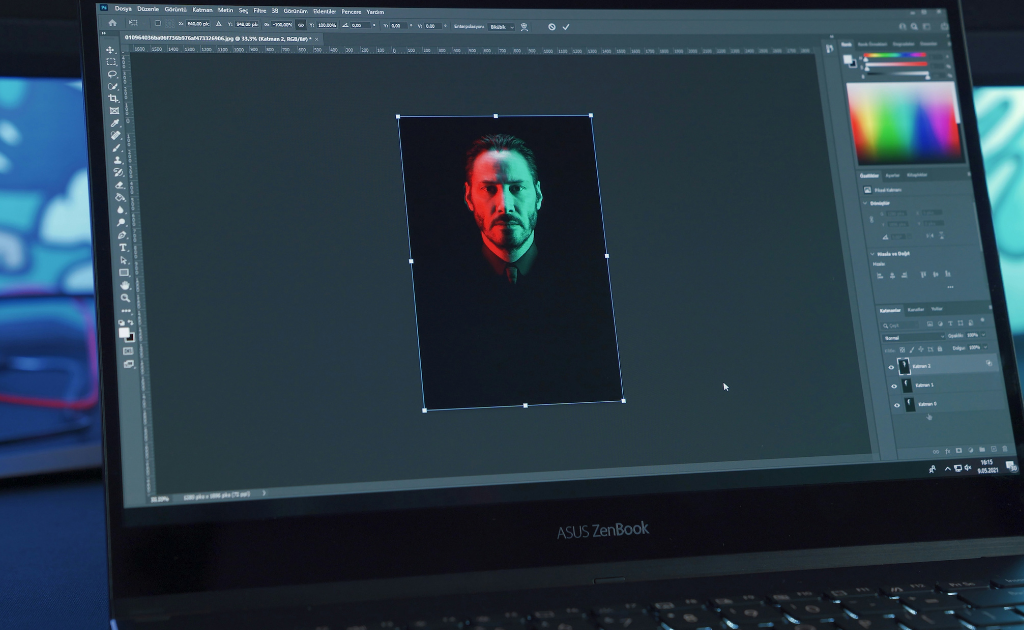Viewport: 1024px width, 630px height.
Task: Select the Katman 1 layer thumbnail
Action: 907,385
